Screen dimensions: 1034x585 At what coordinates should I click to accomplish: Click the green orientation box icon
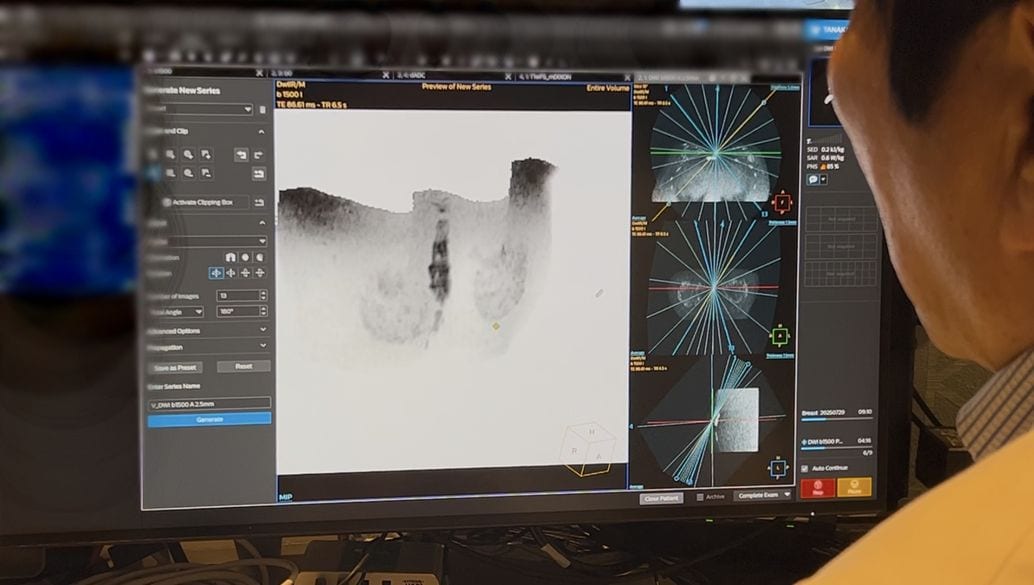point(780,336)
